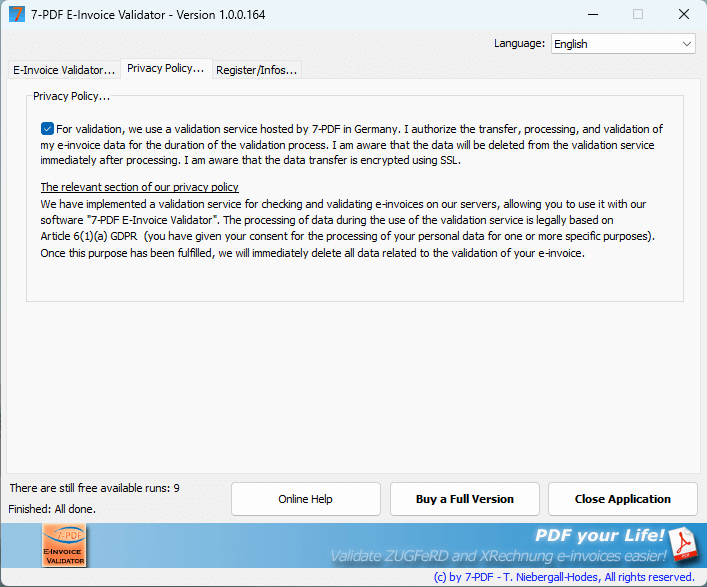Uncheck the validation service consent checkbox
707x587 pixels.
[x=47, y=129]
